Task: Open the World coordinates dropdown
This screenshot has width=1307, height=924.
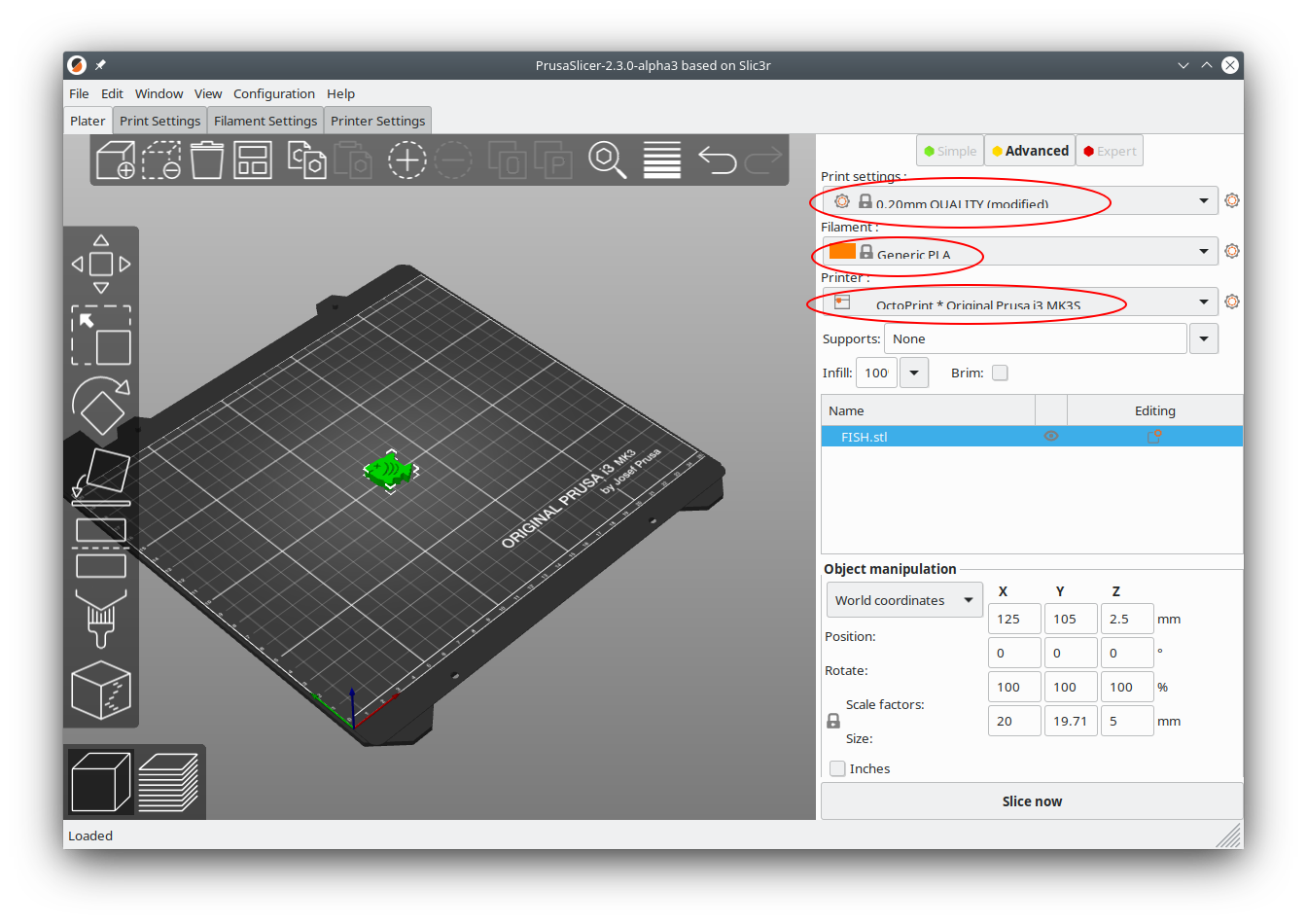Action: pos(904,599)
